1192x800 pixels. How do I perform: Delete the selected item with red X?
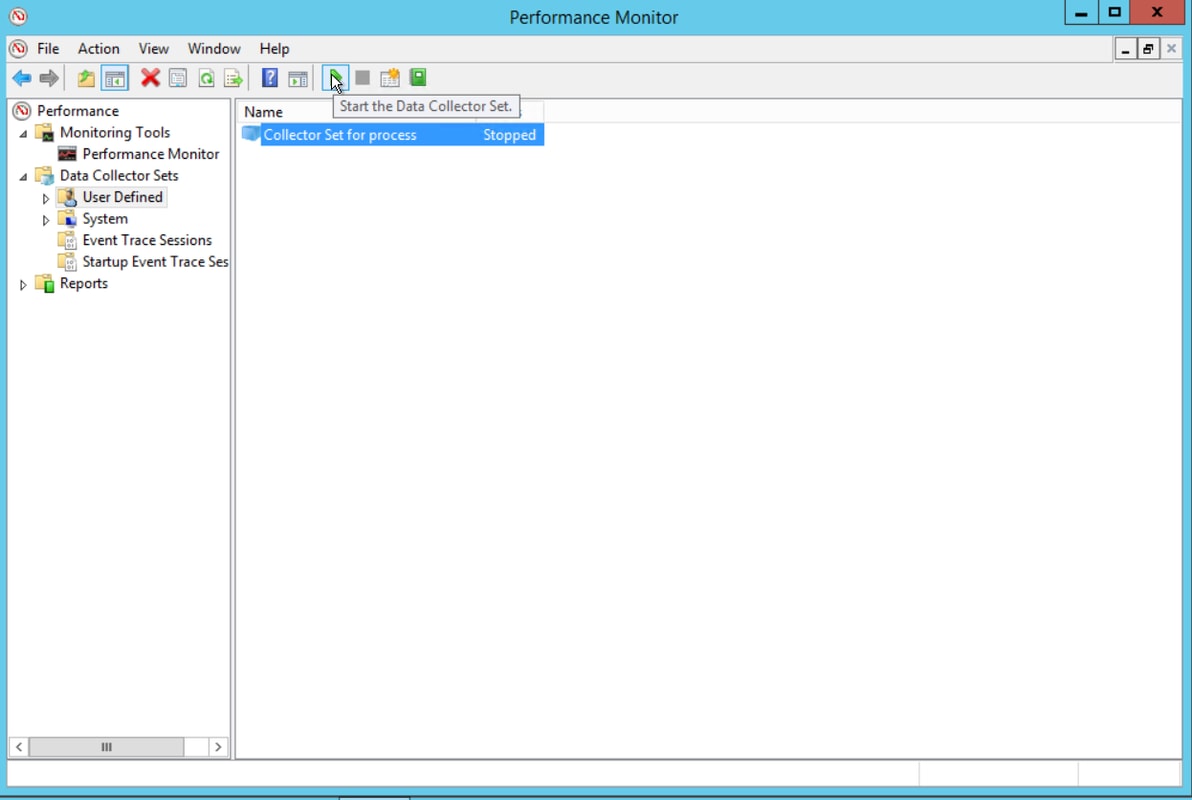click(x=150, y=78)
